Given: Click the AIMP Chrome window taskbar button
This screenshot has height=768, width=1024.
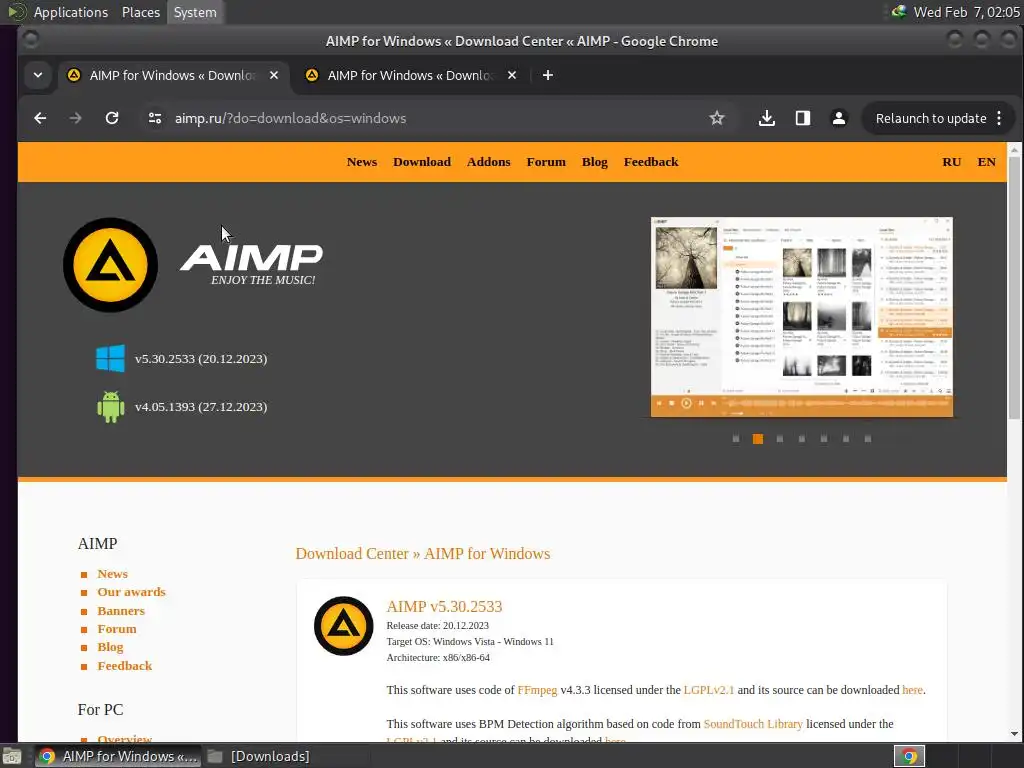Looking at the screenshot, I should click(118, 756).
